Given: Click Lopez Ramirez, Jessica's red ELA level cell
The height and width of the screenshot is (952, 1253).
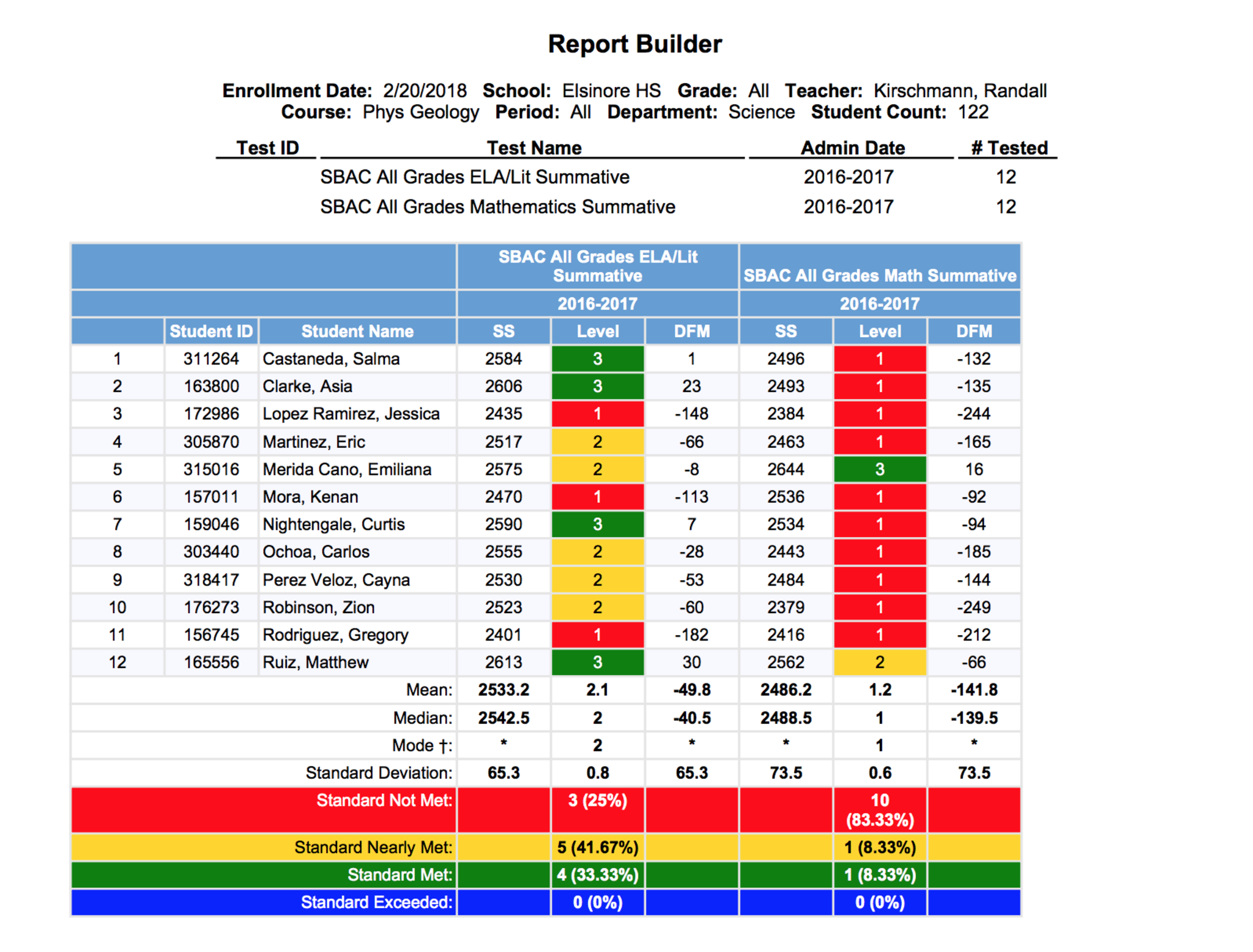Looking at the screenshot, I should pyautogui.click(x=597, y=414).
